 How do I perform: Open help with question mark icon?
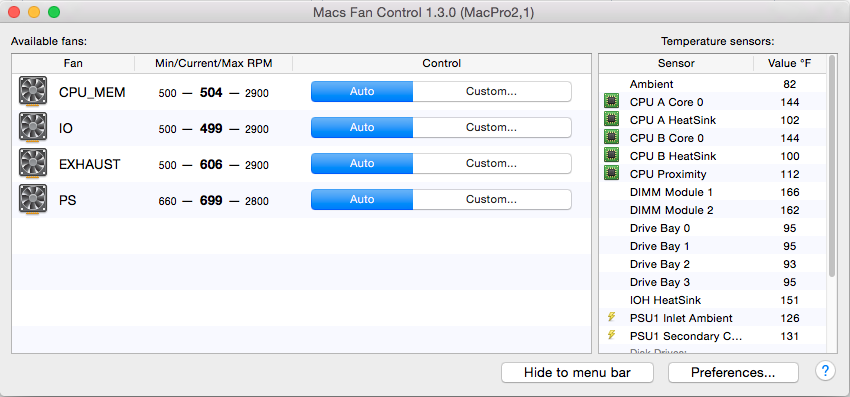[825, 372]
